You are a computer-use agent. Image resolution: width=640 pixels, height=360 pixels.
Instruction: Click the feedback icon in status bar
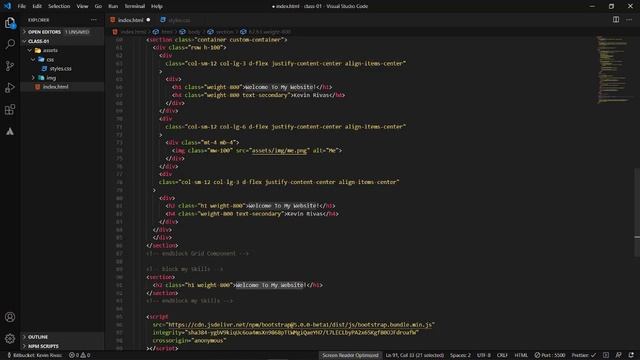point(619,355)
